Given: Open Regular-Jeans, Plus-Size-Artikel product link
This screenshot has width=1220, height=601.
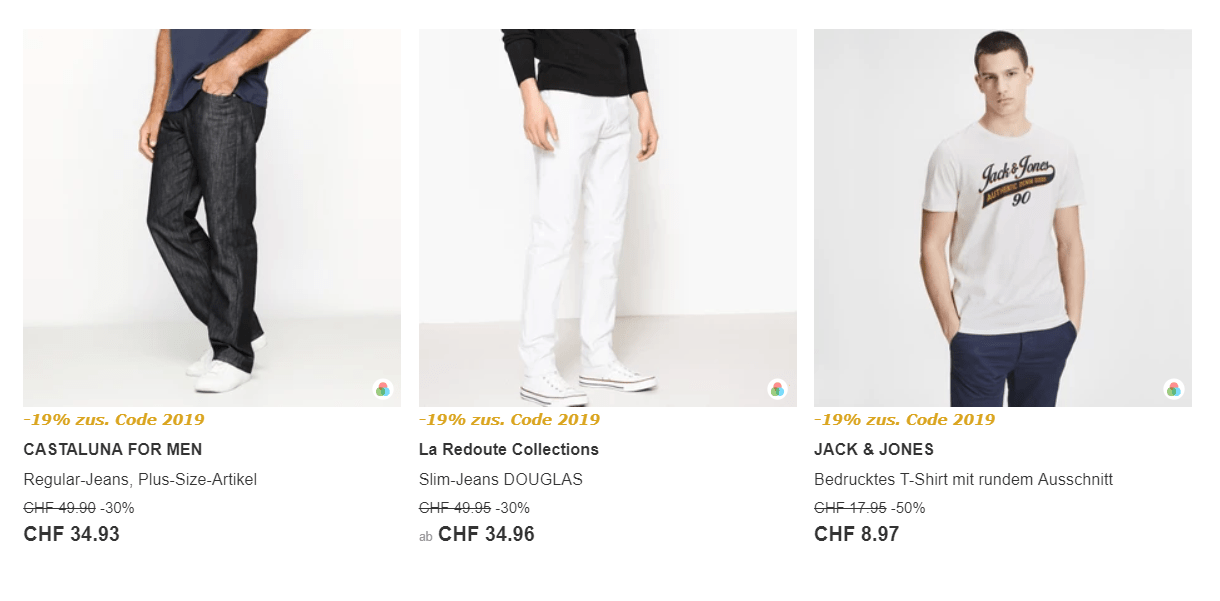Looking at the screenshot, I should [140, 479].
